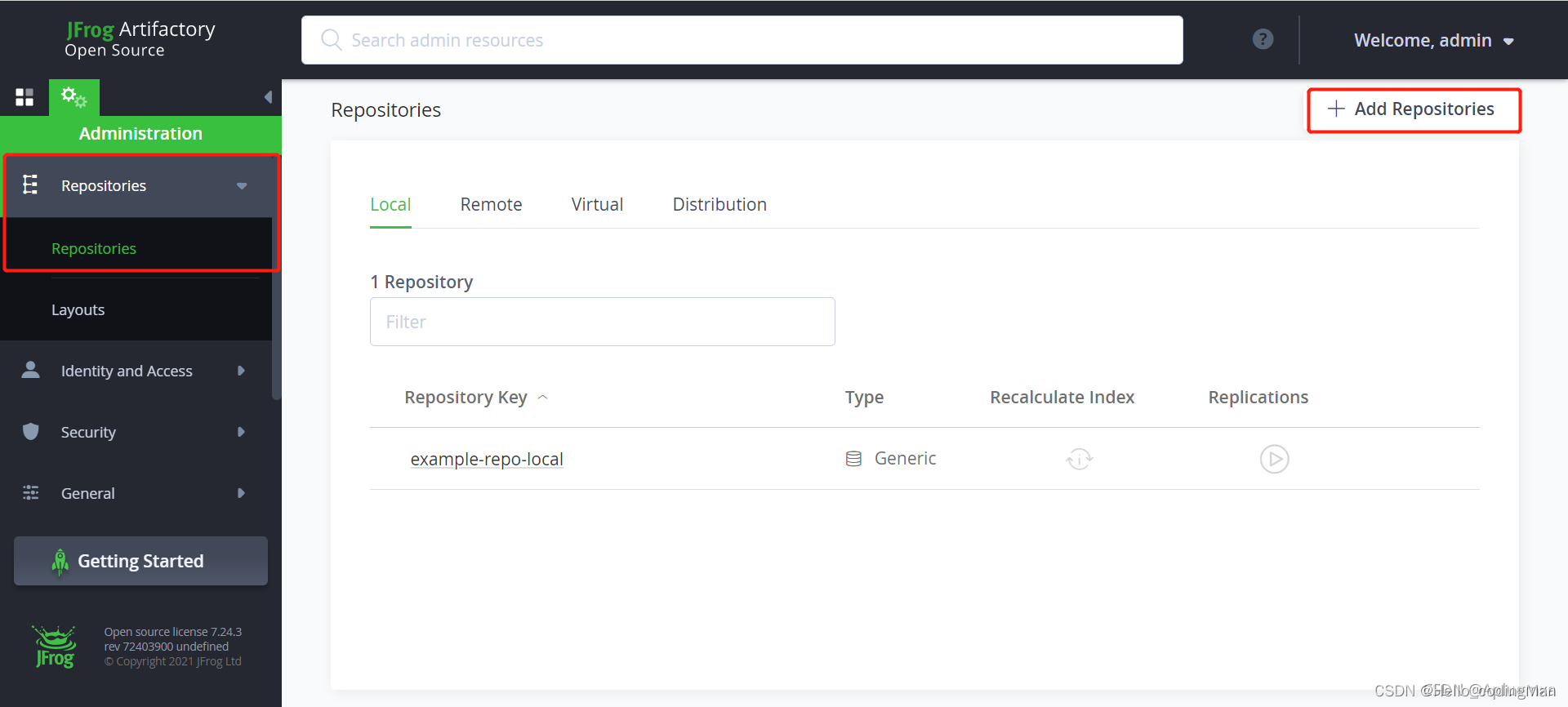This screenshot has width=1568, height=707.
Task: Switch to the Distribution tab
Action: [719, 205]
